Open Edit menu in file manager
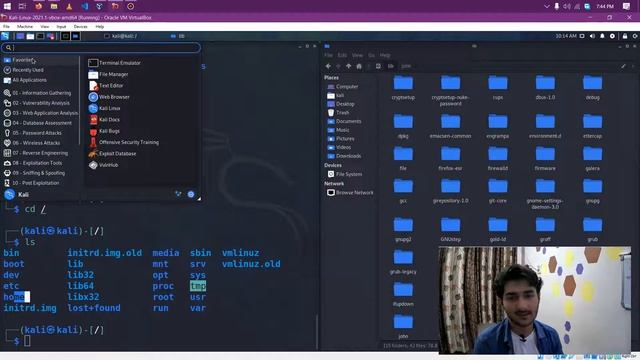 coord(342,55)
